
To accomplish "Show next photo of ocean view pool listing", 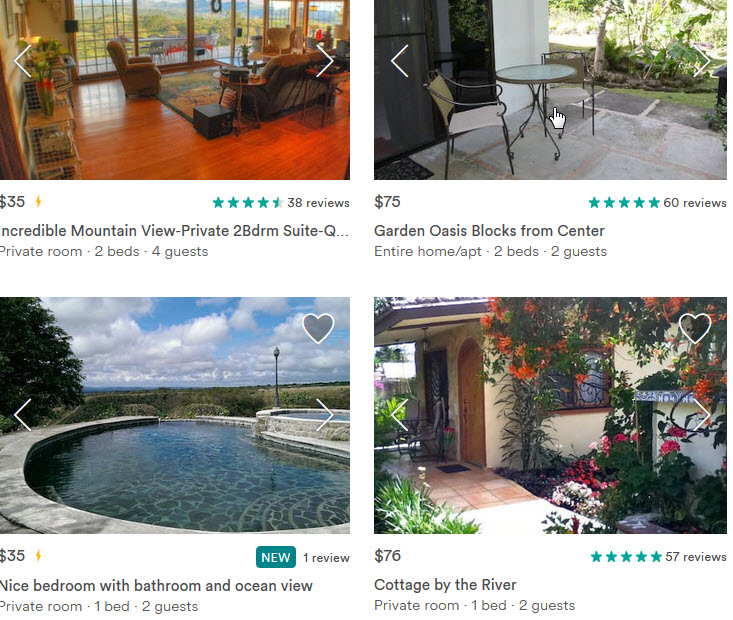I will pos(324,415).
